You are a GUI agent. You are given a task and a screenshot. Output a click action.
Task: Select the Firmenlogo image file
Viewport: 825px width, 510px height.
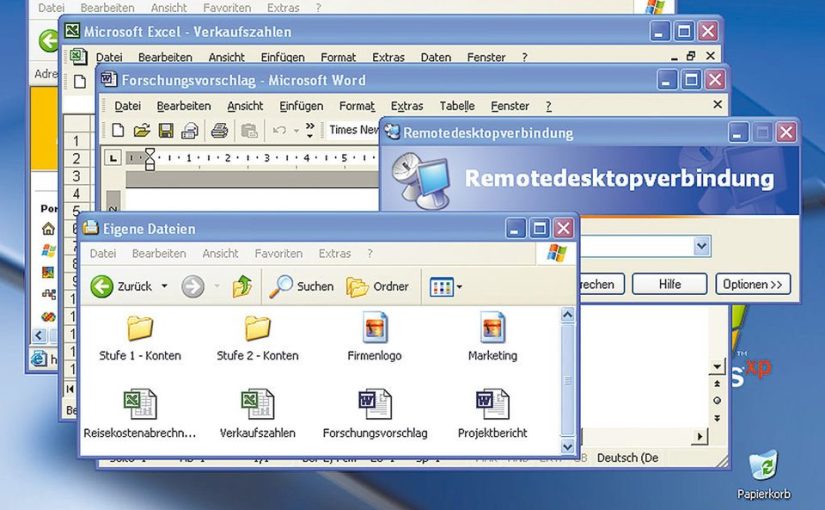click(375, 337)
